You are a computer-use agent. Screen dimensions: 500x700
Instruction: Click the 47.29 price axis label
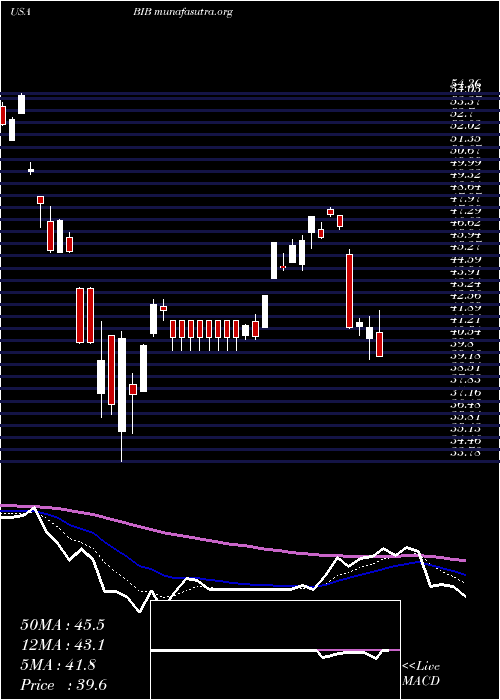click(x=465, y=211)
